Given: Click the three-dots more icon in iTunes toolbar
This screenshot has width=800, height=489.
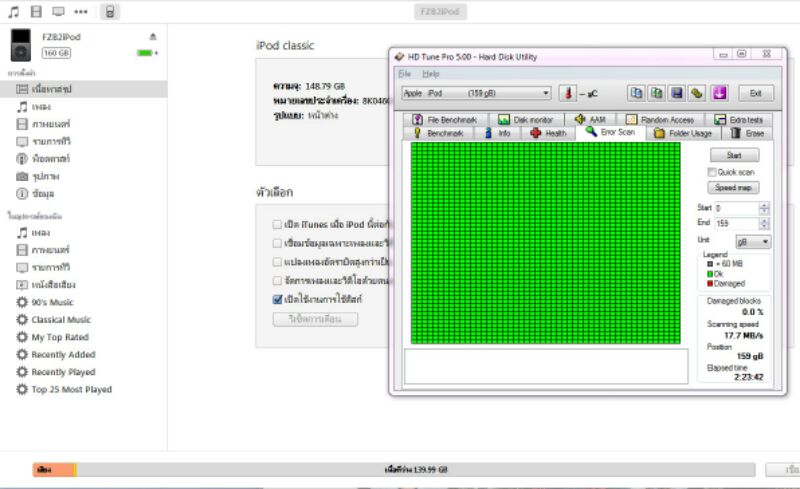Looking at the screenshot, I should pyautogui.click(x=81, y=12).
